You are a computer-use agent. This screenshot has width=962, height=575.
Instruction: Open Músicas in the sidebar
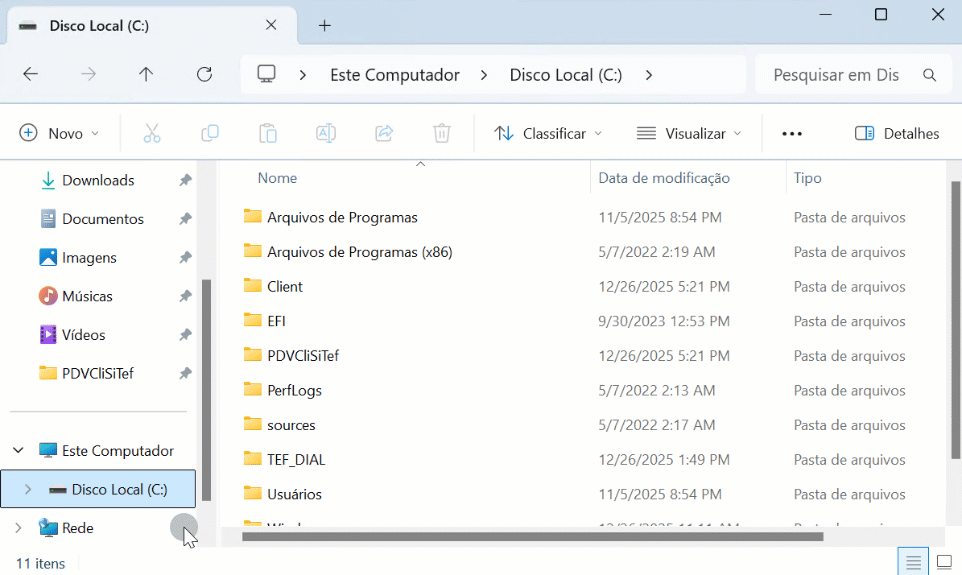(87, 296)
